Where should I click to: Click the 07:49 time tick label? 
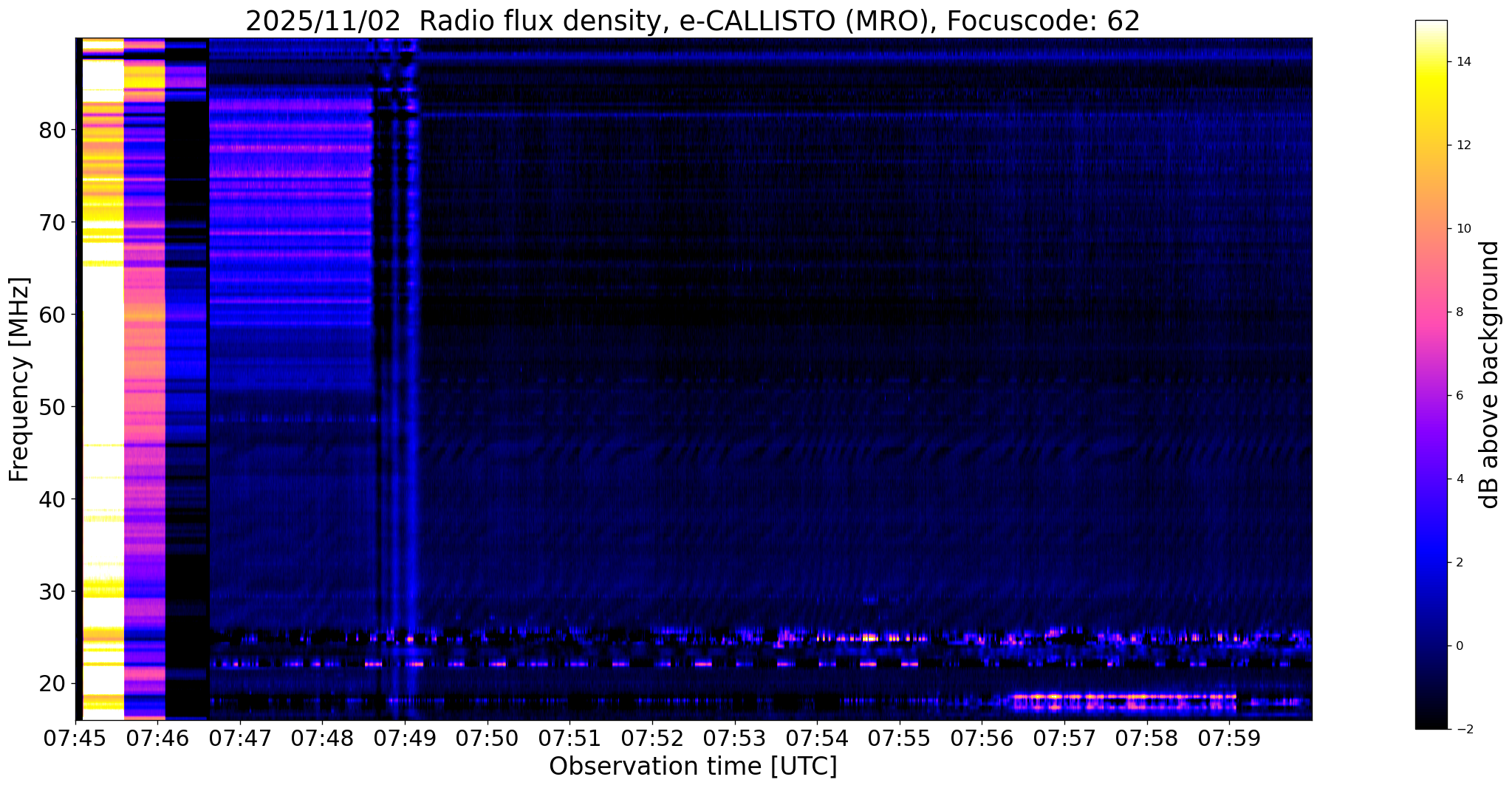point(405,738)
